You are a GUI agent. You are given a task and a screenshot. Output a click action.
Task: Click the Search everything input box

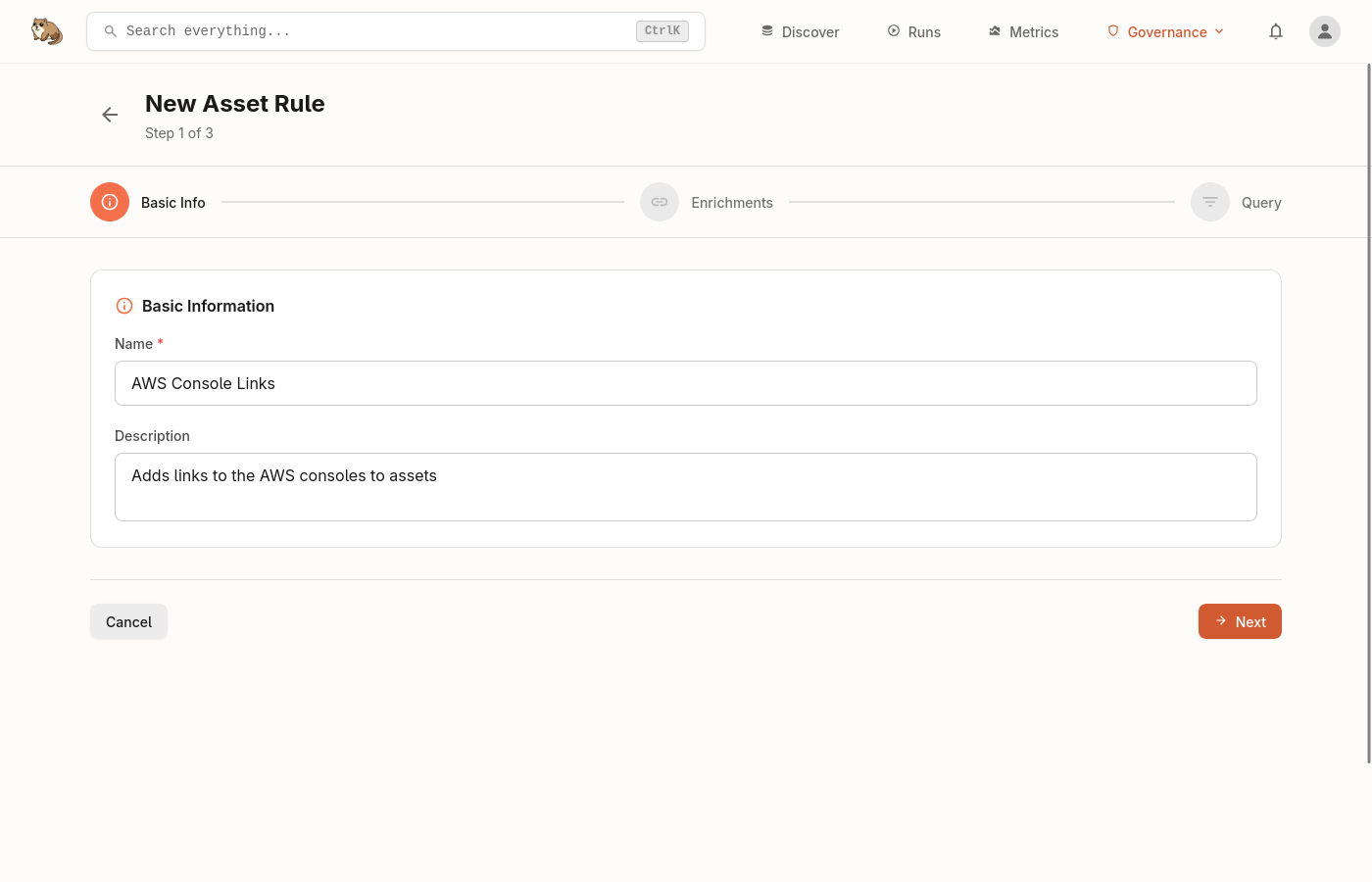tap(372, 31)
